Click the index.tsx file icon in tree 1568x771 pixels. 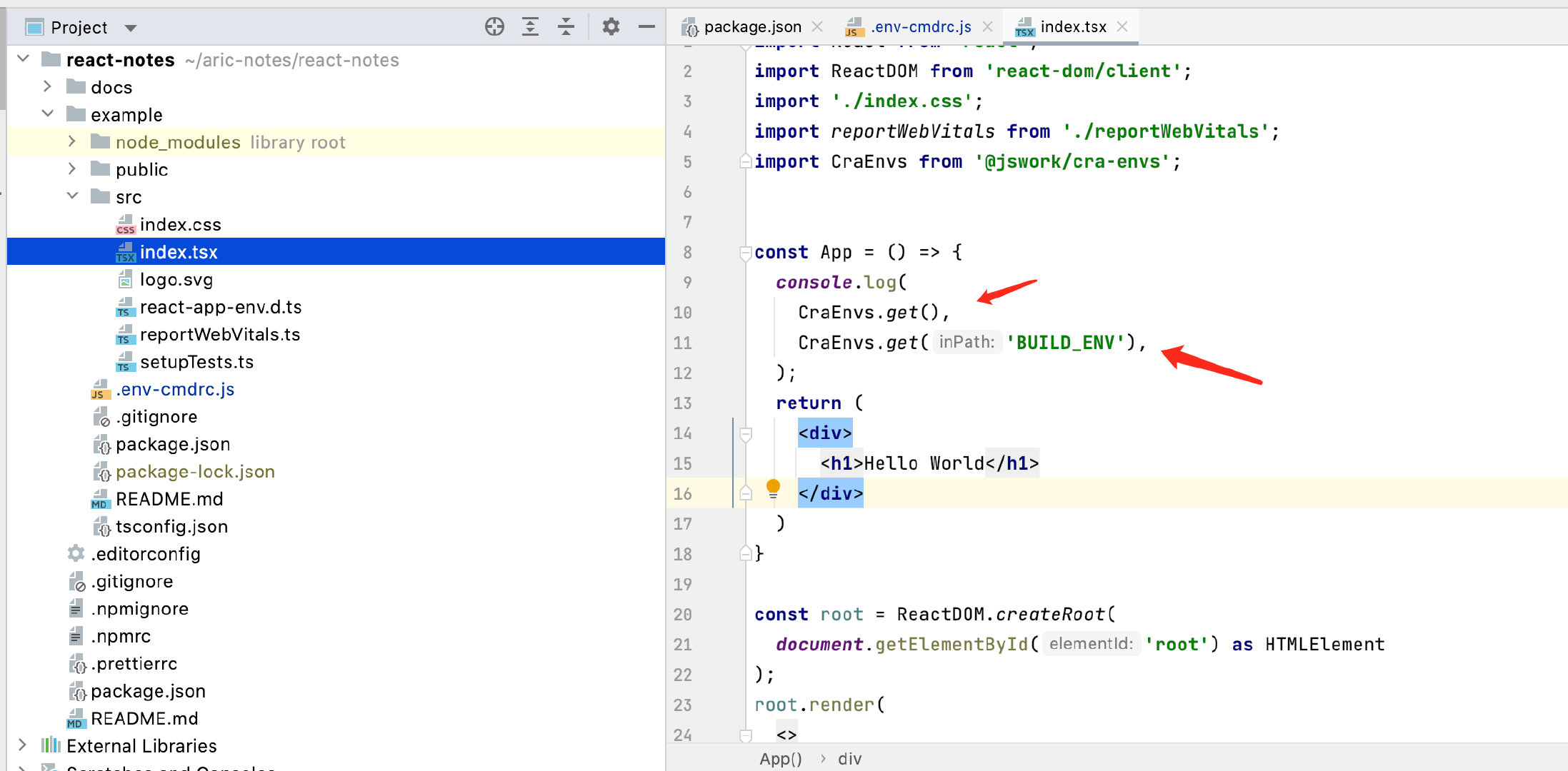coord(125,252)
